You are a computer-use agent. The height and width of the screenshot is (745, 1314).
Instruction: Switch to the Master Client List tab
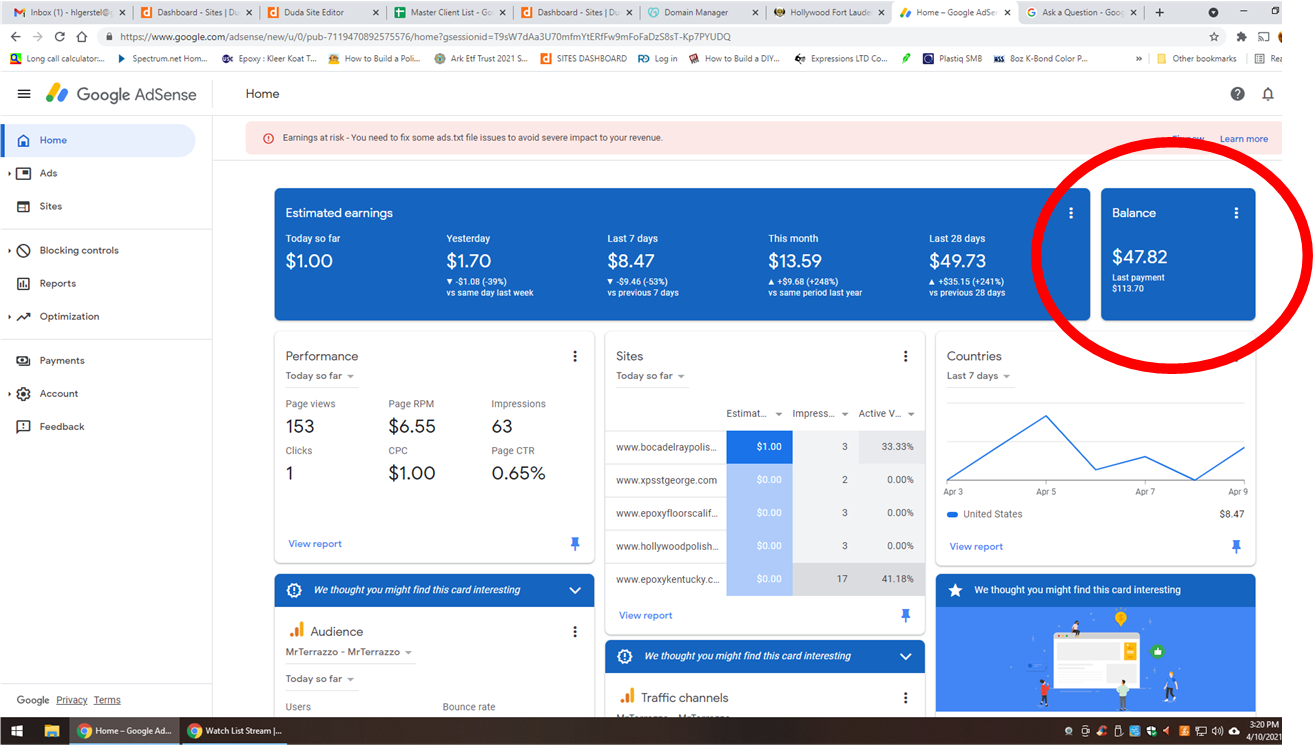tap(450, 13)
